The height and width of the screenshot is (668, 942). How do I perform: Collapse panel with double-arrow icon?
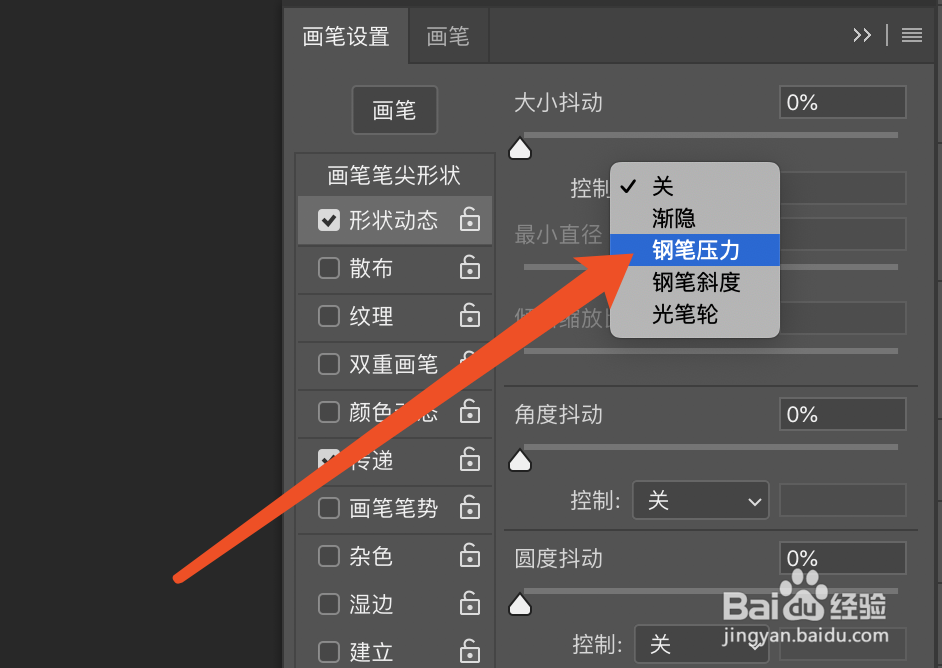(862, 35)
